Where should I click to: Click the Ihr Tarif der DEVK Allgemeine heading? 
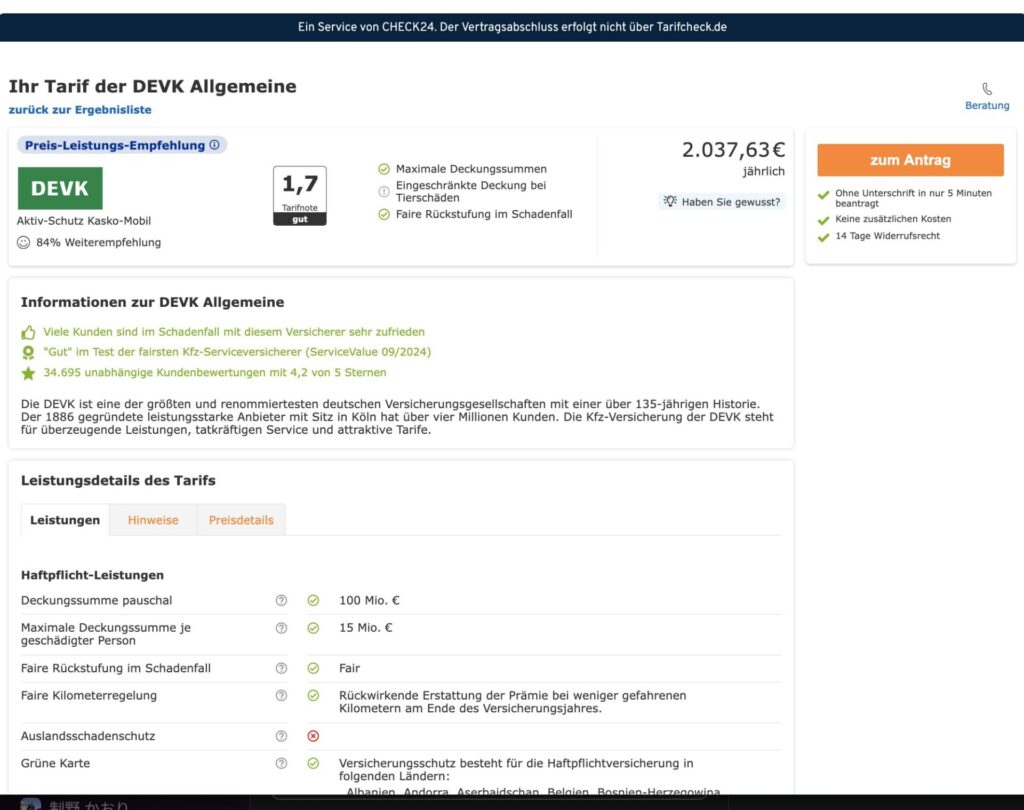(x=152, y=86)
